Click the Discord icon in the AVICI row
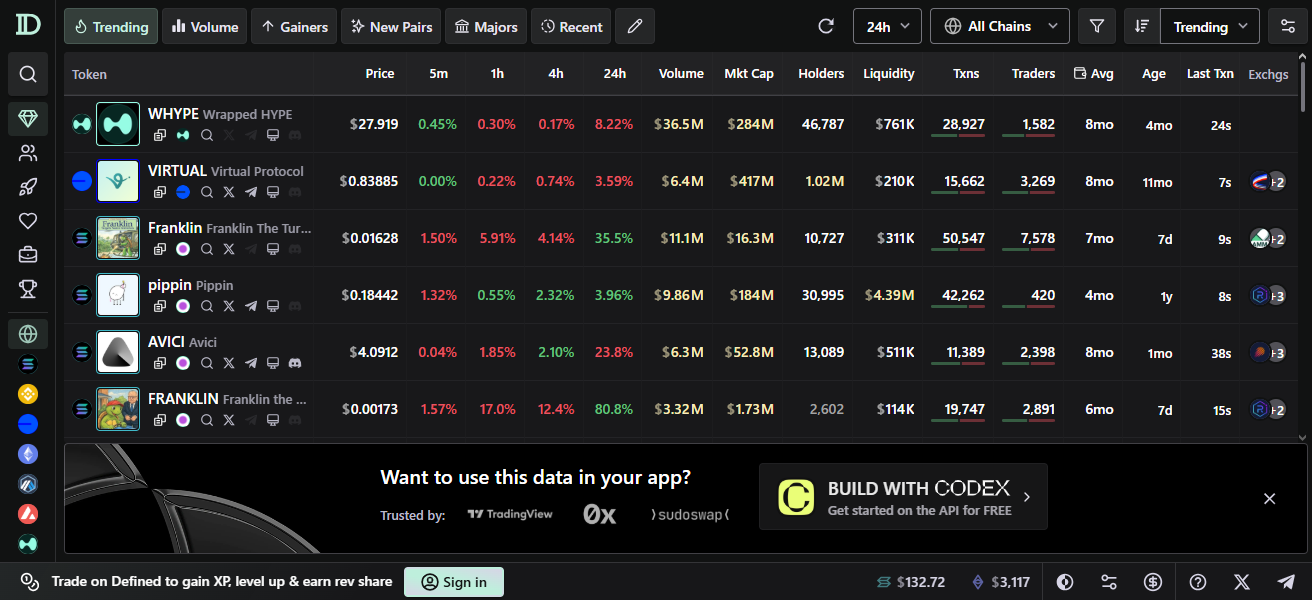Image resolution: width=1312 pixels, height=600 pixels. pyautogui.click(x=295, y=363)
